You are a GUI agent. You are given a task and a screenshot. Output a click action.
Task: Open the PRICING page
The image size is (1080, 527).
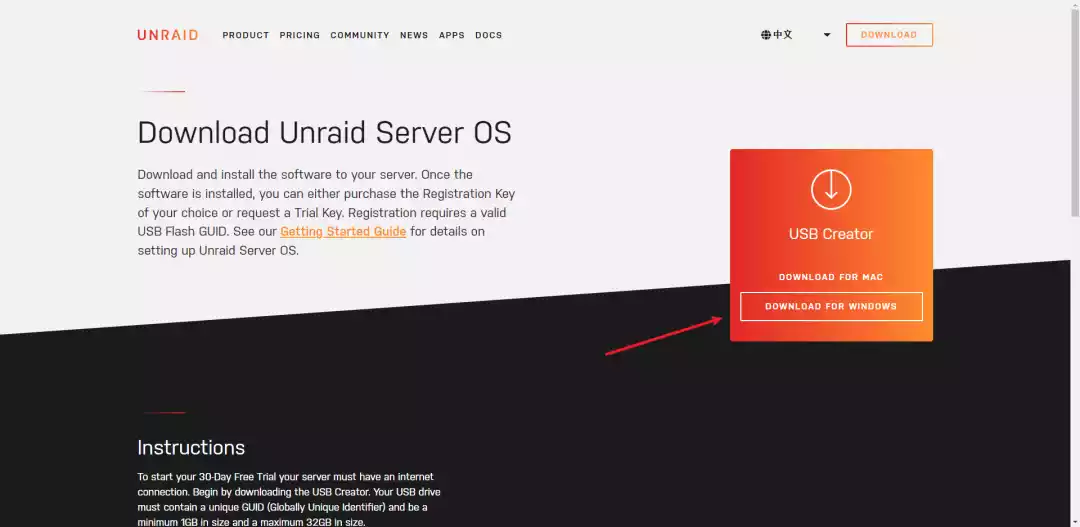300,35
